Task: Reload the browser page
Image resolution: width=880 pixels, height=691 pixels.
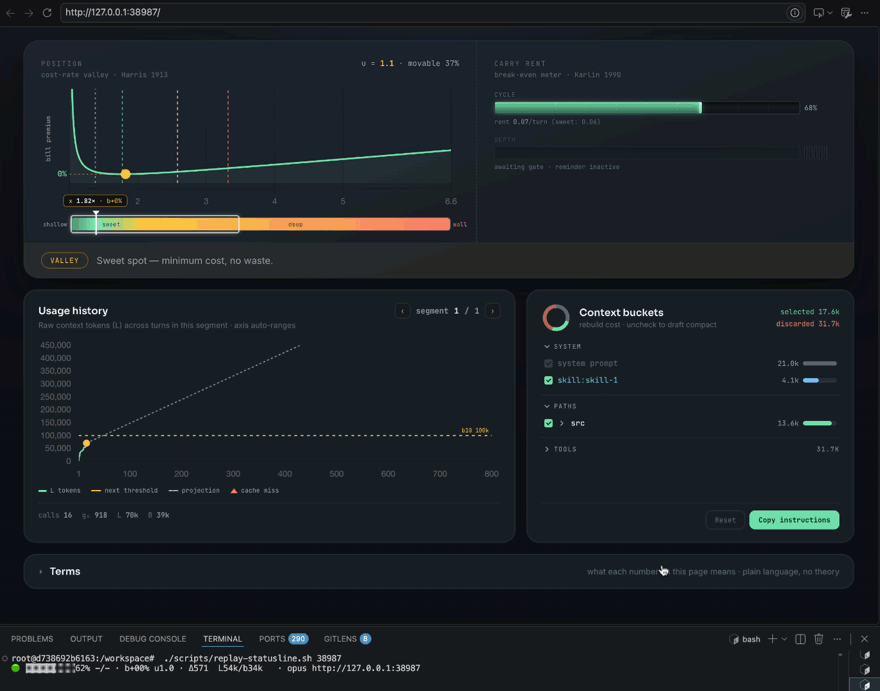Action: 47,12
